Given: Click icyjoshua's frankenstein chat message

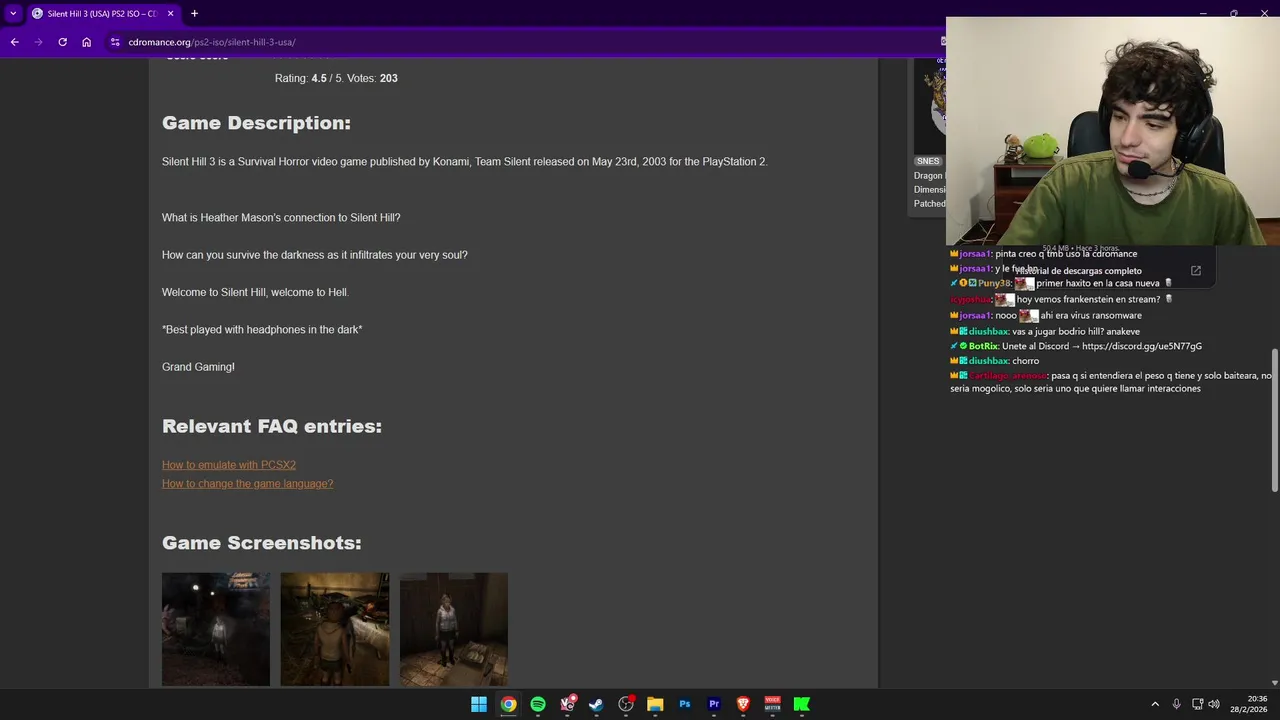Looking at the screenshot, I should [x=1061, y=299].
